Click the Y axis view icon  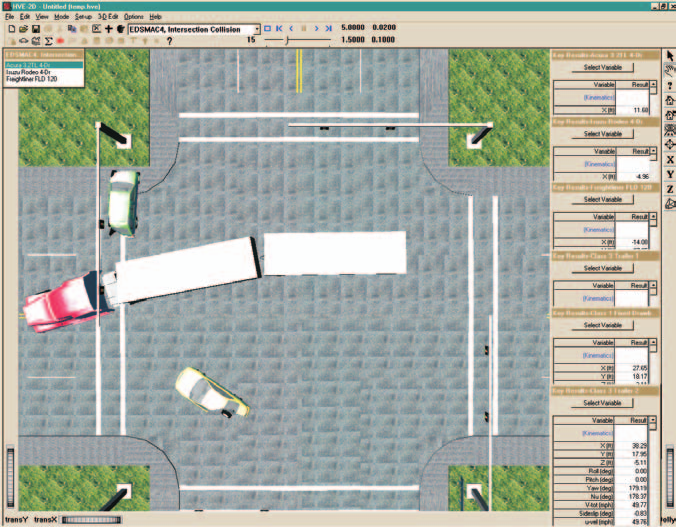coord(670,174)
